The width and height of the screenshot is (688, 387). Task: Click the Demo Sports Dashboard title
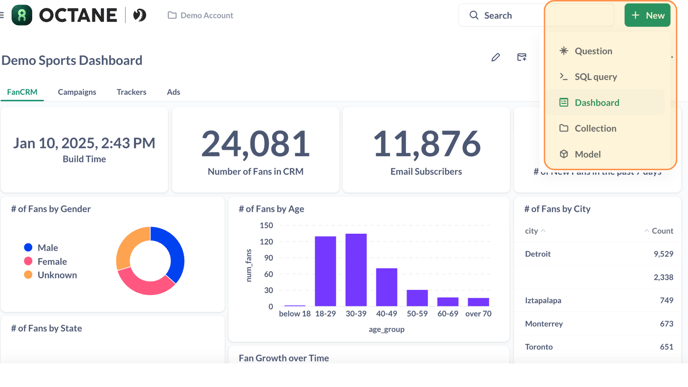click(x=72, y=60)
